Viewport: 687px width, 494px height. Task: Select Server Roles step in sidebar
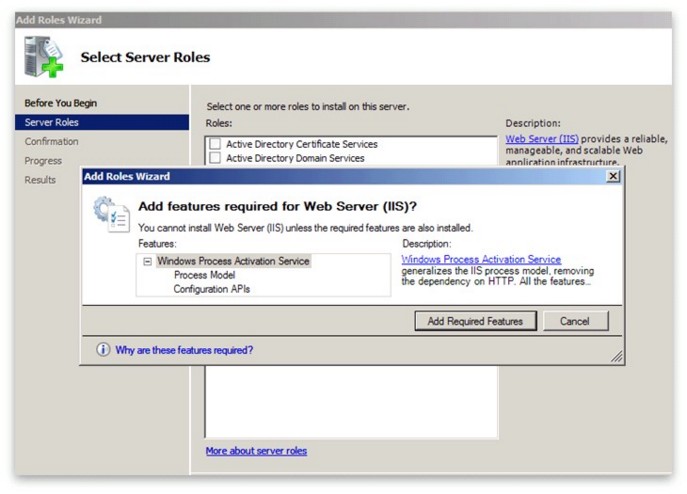tap(102, 122)
